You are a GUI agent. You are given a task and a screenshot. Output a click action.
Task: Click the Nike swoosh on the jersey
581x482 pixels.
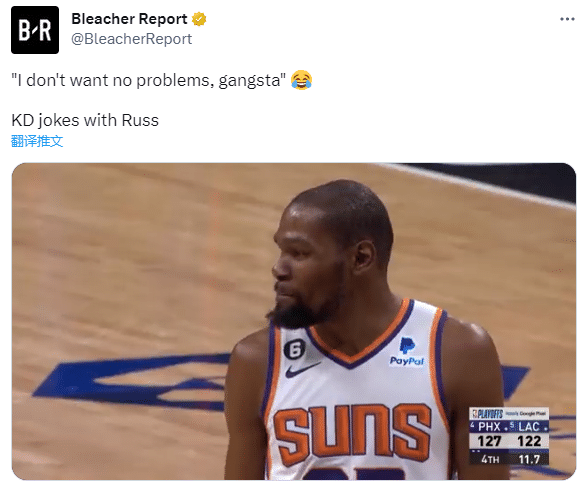(302, 370)
